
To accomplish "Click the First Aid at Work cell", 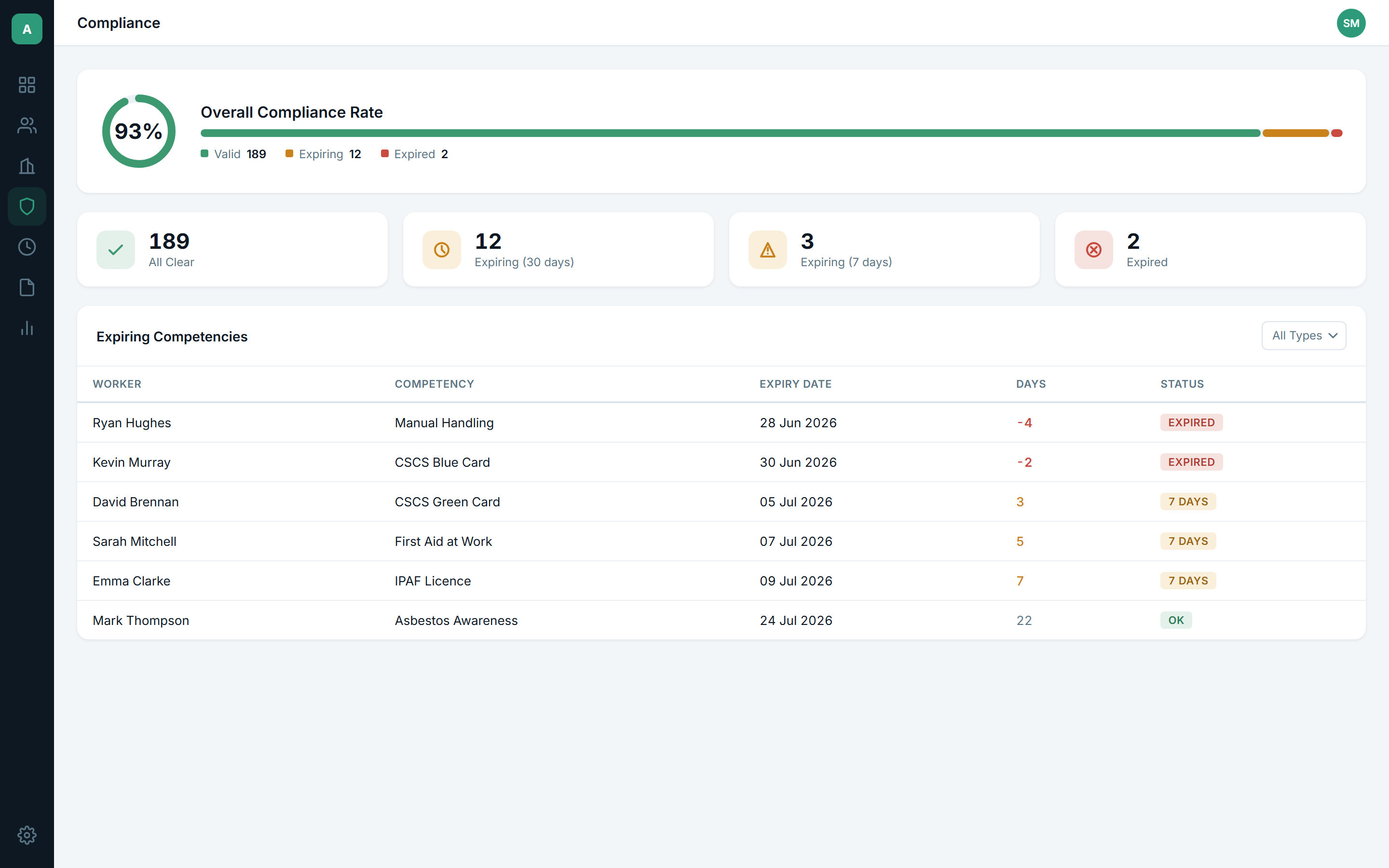I will coord(443,542).
